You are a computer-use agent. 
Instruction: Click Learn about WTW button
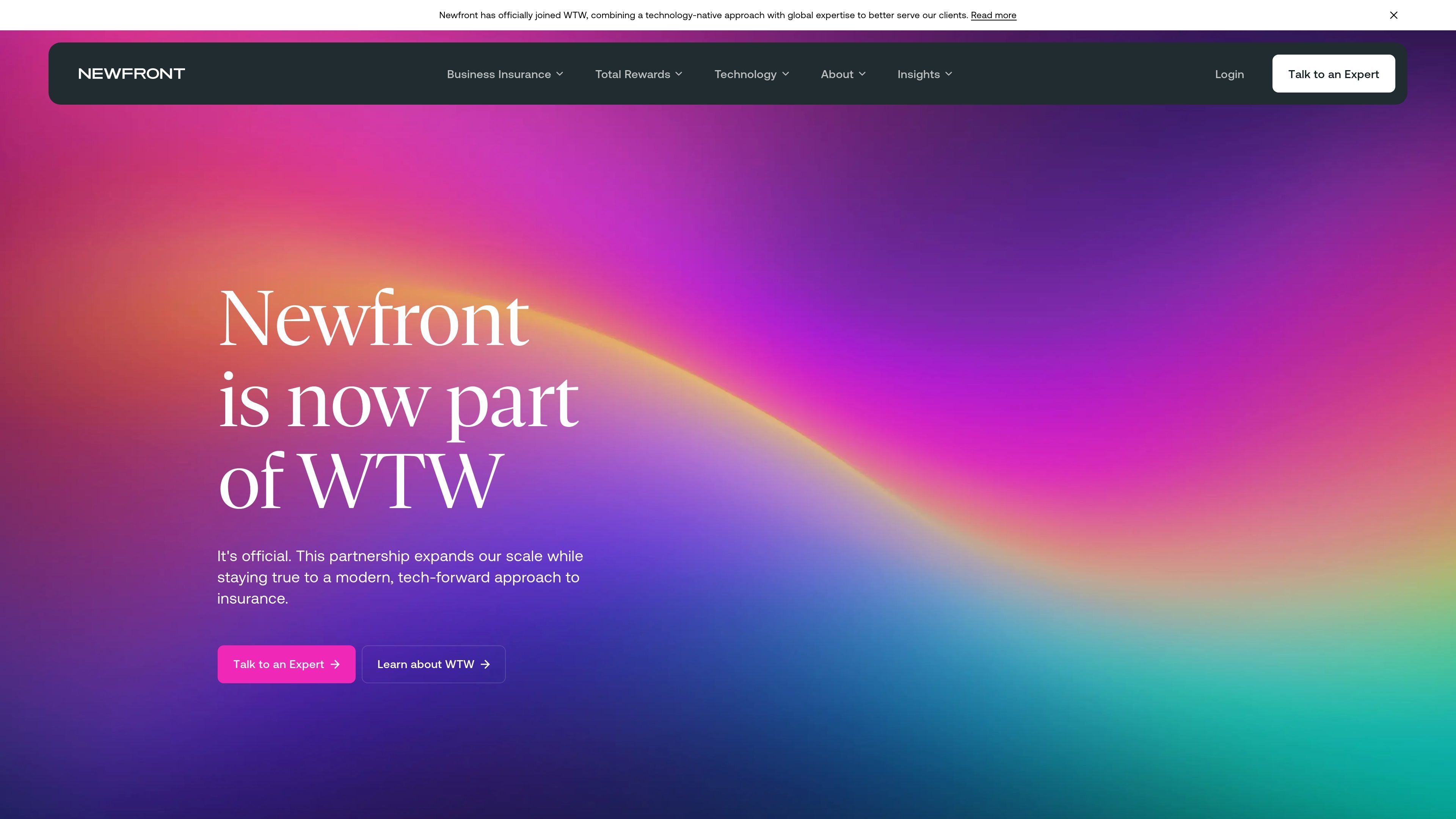(x=433, y=664)
